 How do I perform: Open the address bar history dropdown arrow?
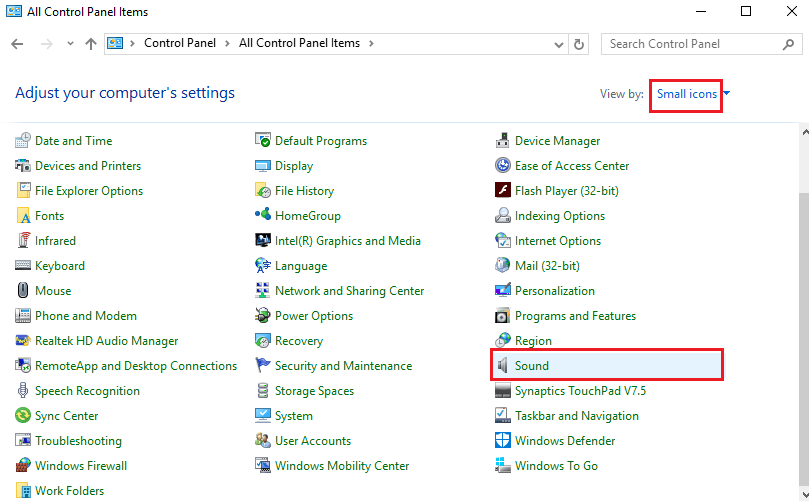point(558,44)
